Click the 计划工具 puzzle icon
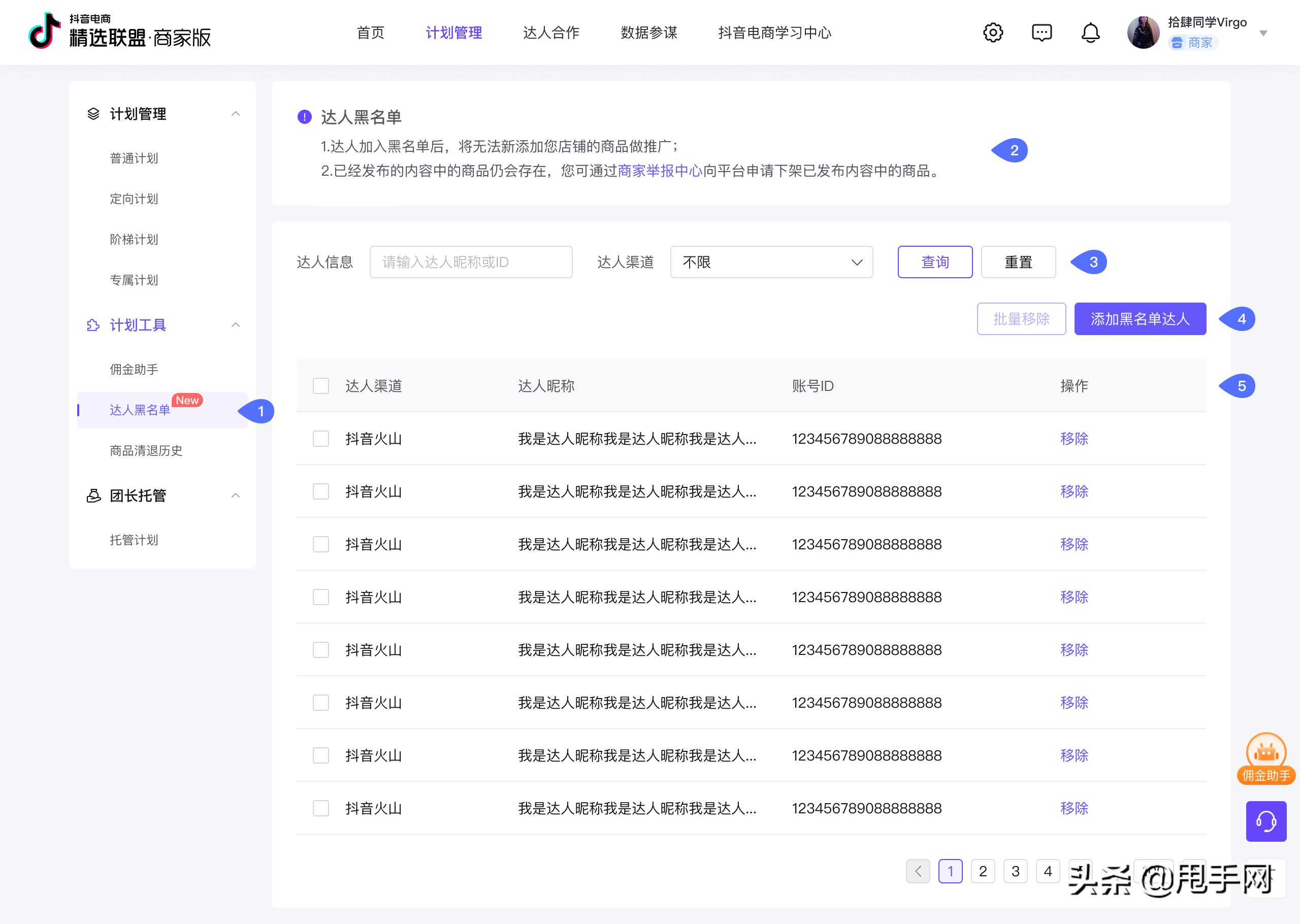 pos(93,325)
